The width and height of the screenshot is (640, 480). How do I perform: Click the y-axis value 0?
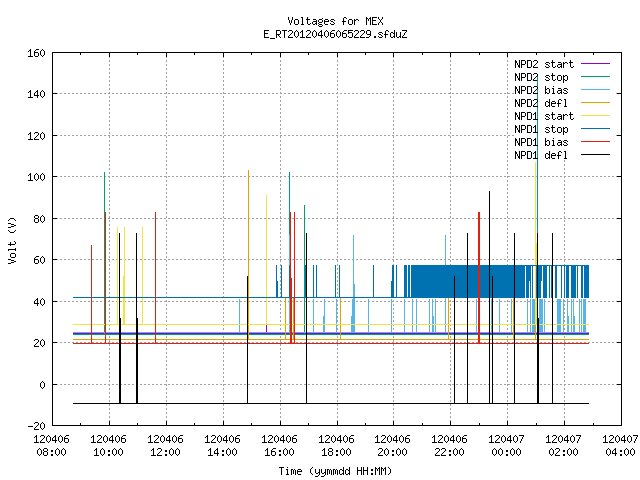coord(42,385)
